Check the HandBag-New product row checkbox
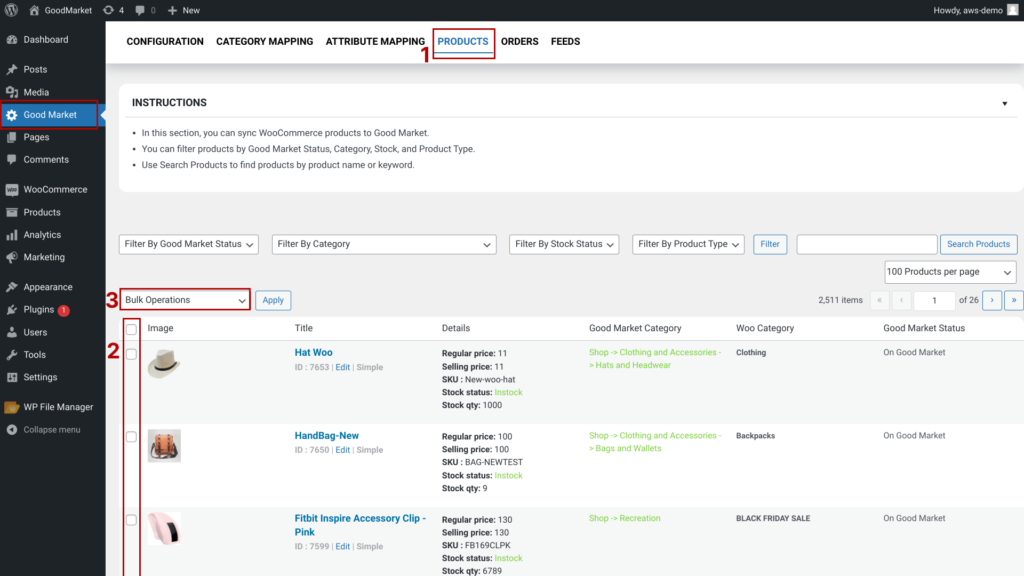Image resolution: width=1024 pixels, height=576 pixels. (x=131, y=437)
